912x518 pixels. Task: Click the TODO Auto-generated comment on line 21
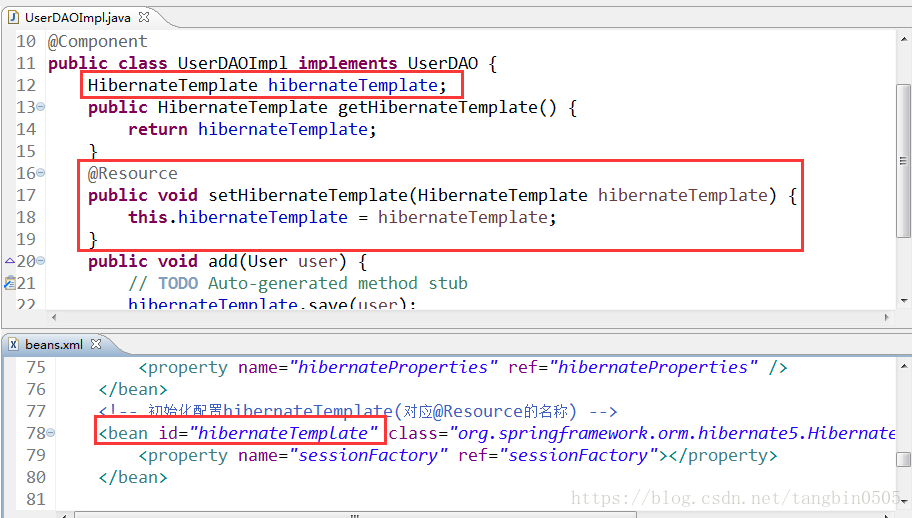298,284
